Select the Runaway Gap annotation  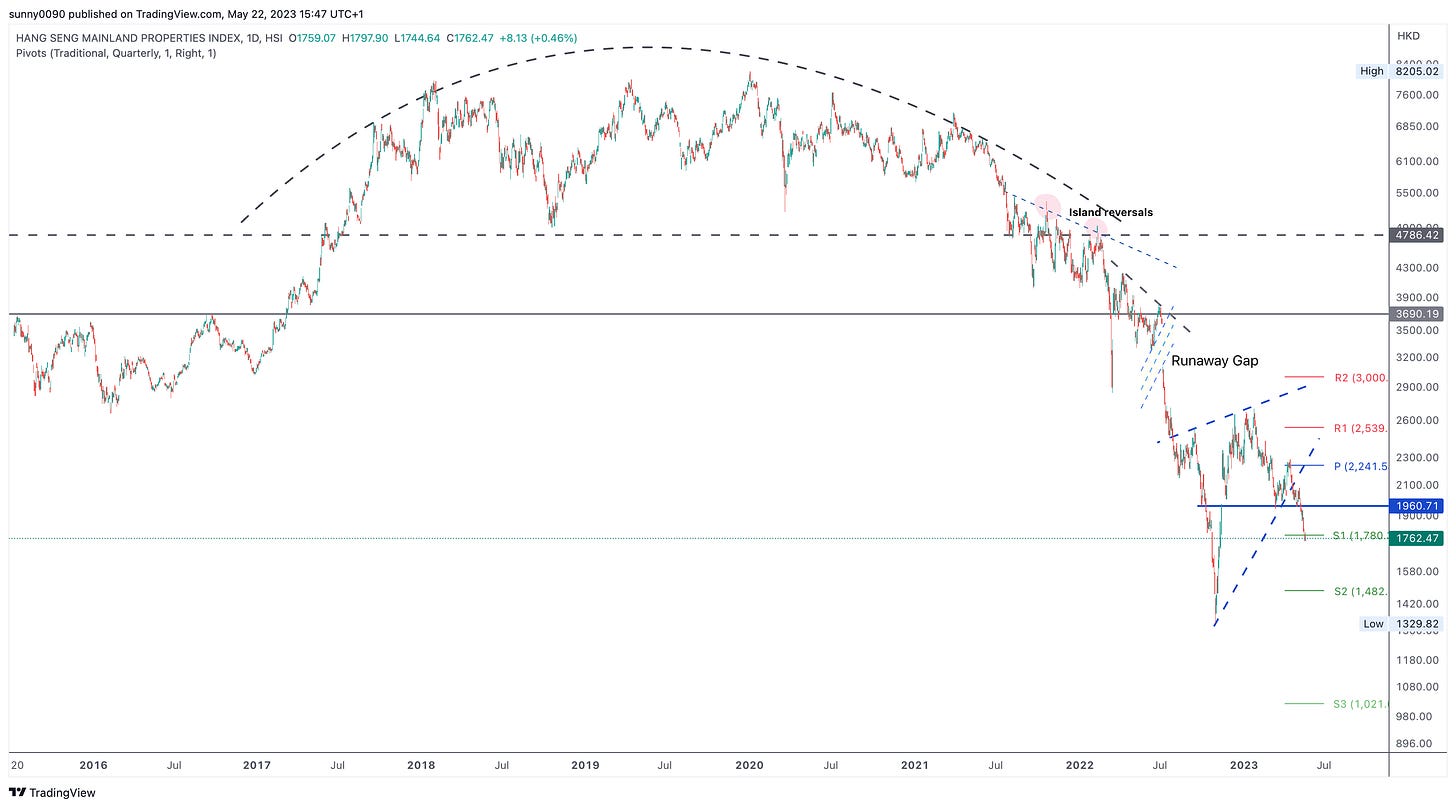pyautogui.click(x=1215, y=360)
